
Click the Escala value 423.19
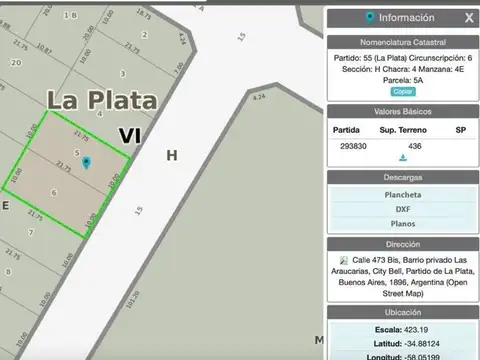click(x=416, y=330)
